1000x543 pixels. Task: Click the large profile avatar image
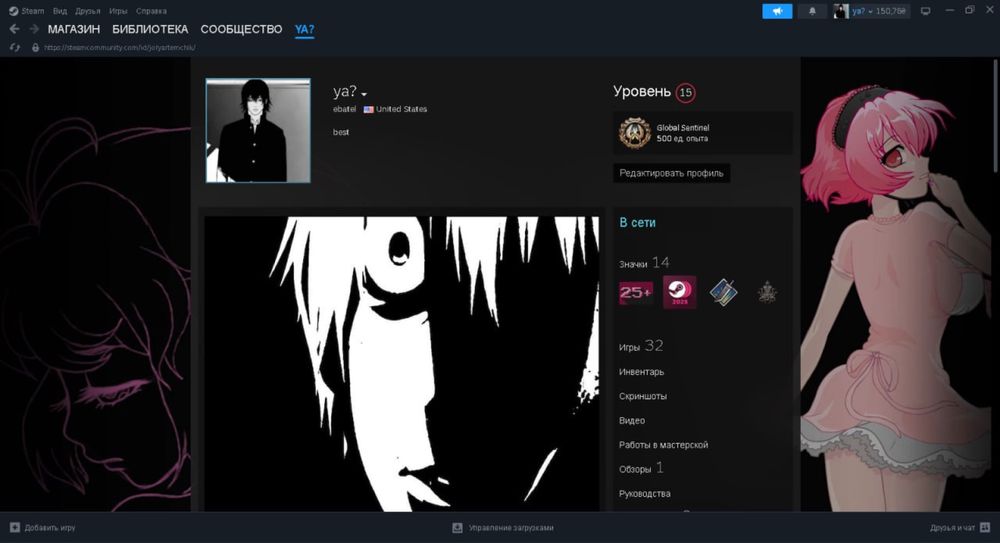[x=258, y=130]
